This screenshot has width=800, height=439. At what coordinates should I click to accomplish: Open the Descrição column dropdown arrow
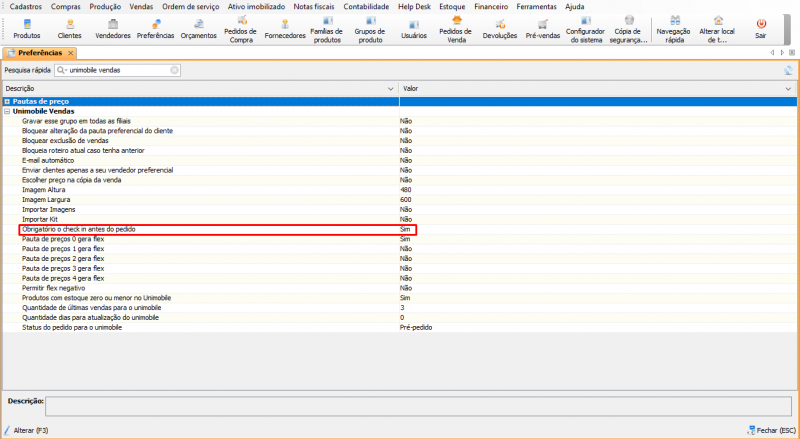[391, 89]
